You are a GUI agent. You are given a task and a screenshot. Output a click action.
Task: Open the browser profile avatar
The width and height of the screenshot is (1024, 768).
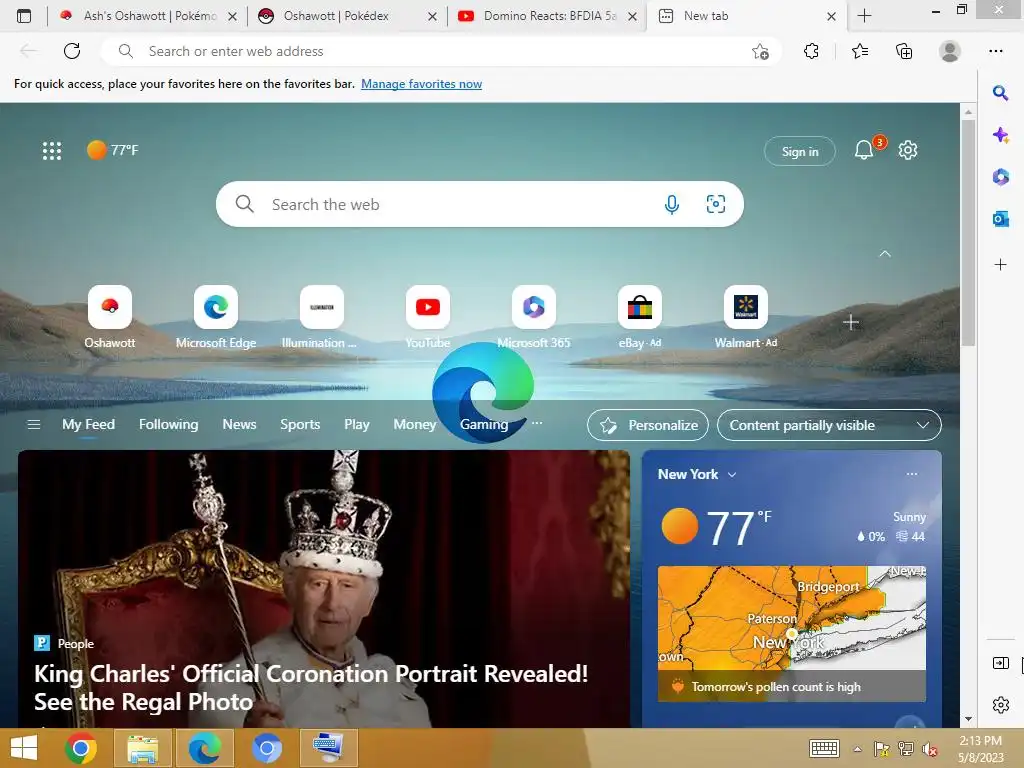[950, 51]
